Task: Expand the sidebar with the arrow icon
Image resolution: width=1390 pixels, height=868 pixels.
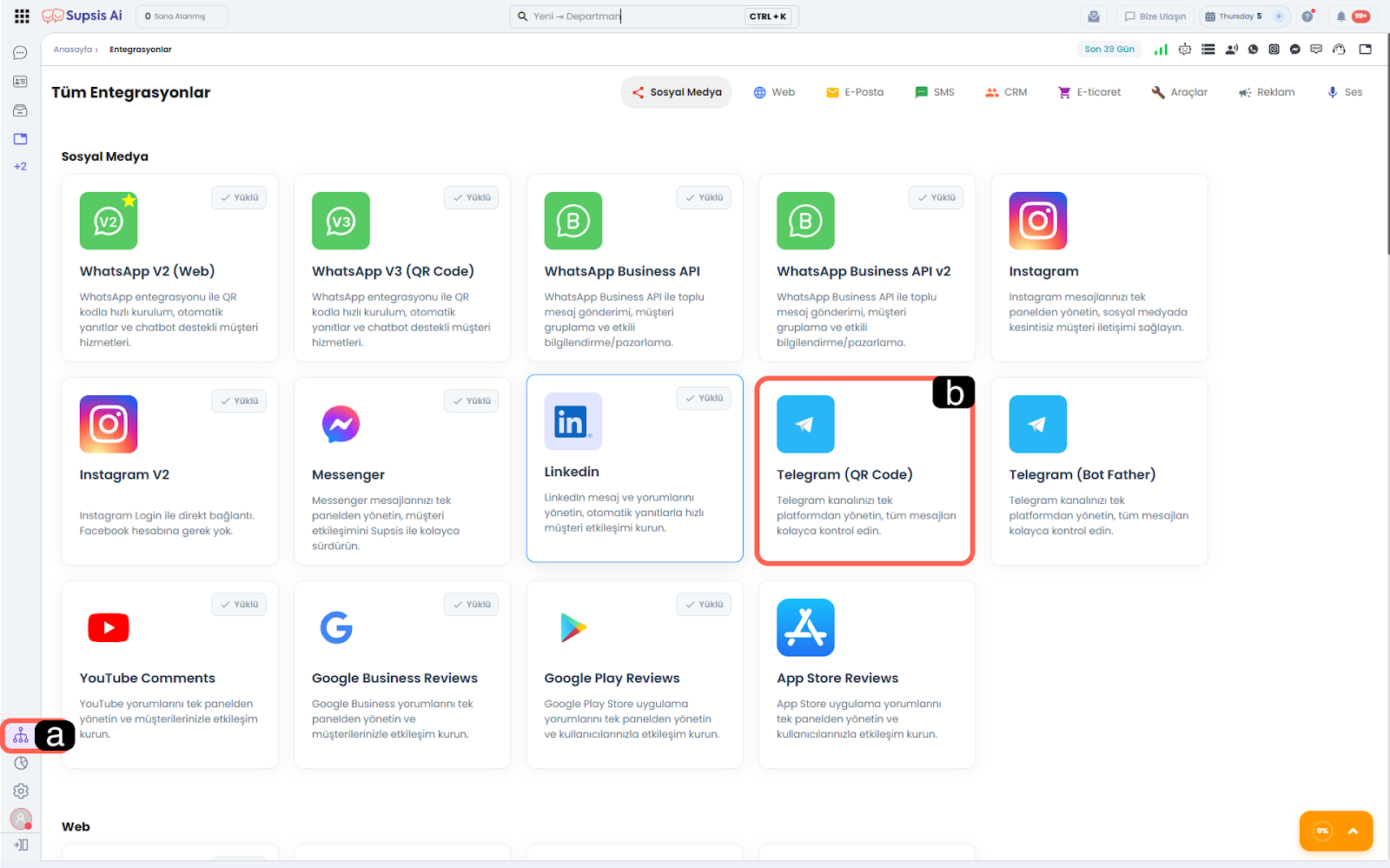Action: coord(21,845)
